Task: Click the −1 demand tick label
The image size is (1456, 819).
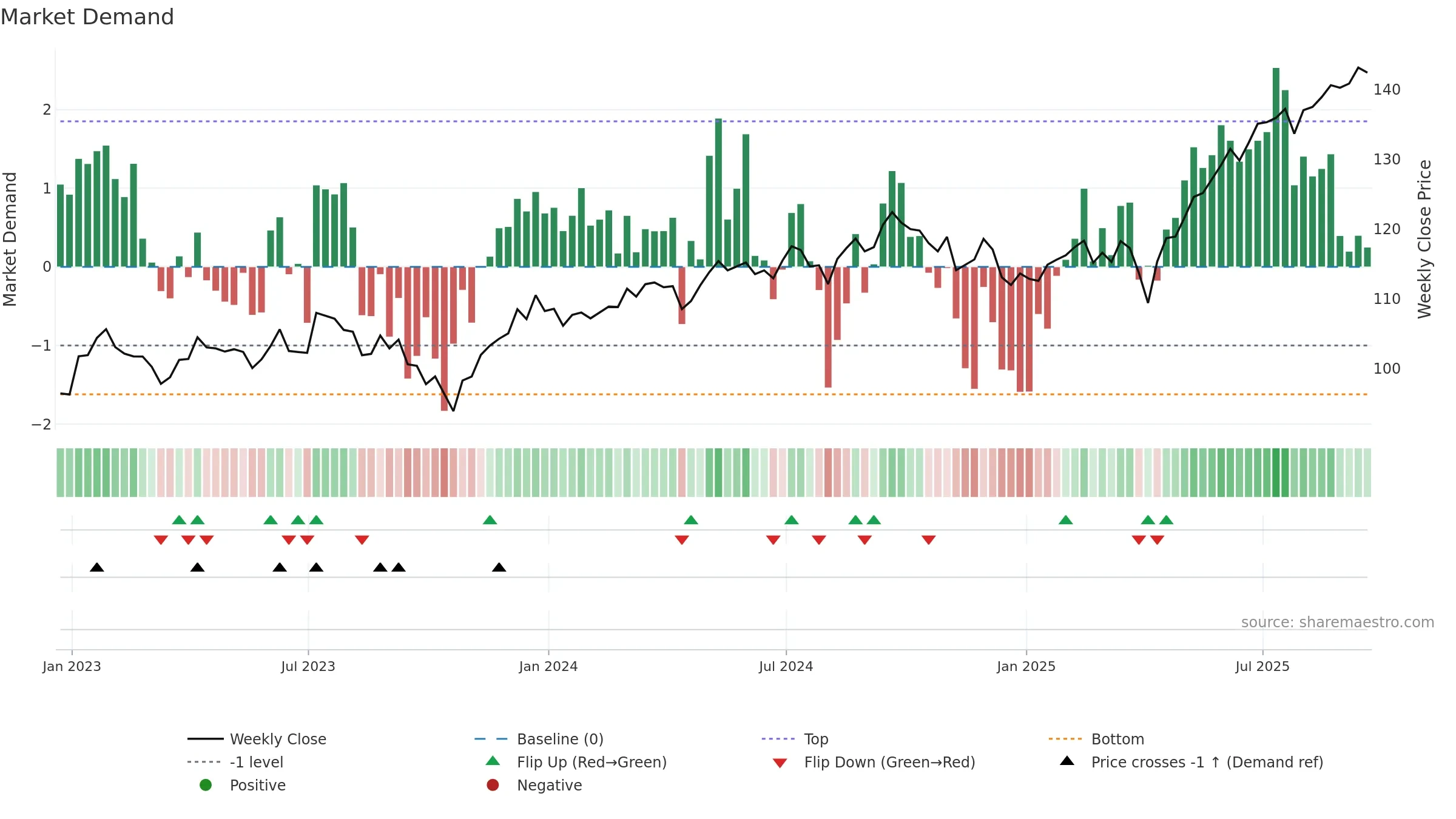Action: click(42, 346)
